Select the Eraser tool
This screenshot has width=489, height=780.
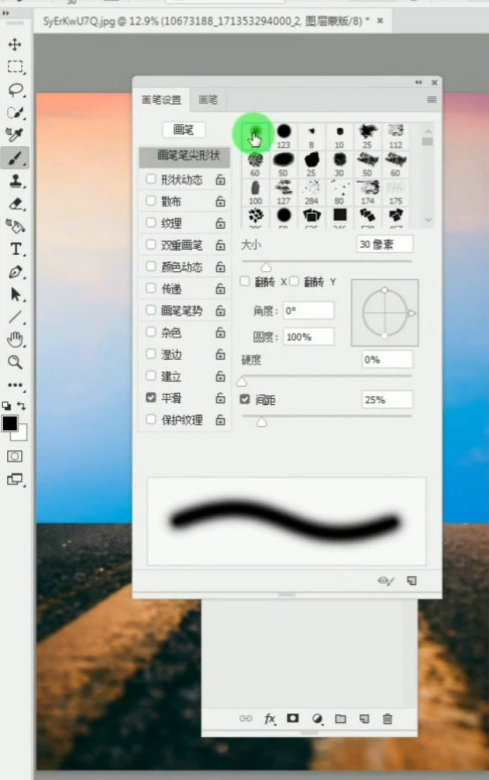point(15,203)
